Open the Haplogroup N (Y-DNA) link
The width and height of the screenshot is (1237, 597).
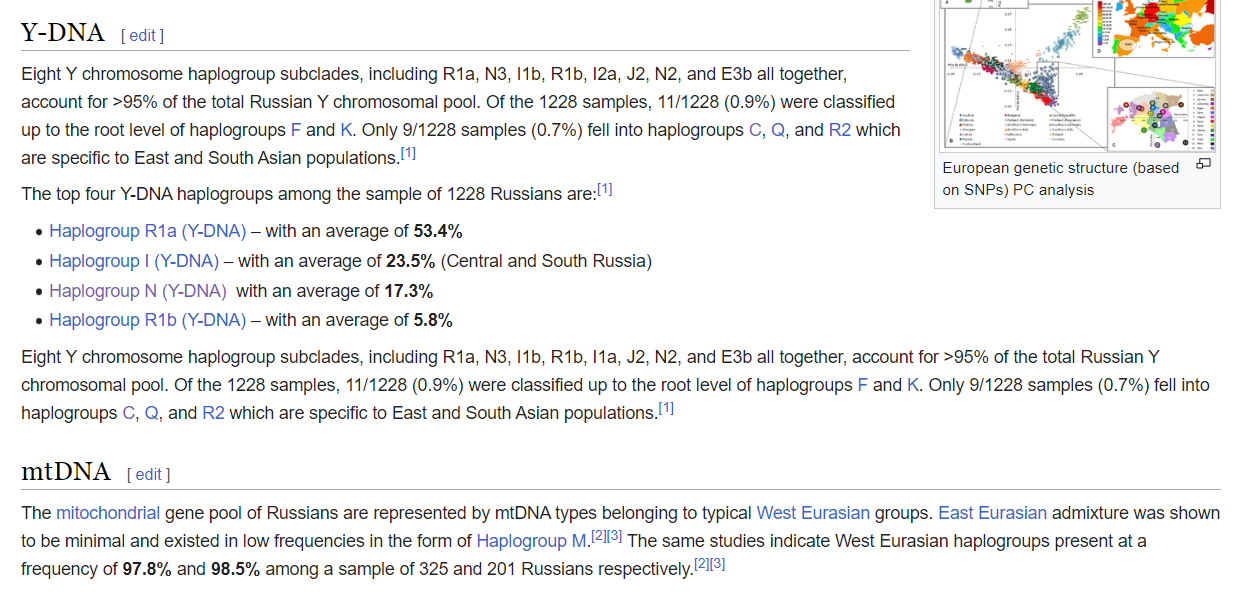(137, 291)
